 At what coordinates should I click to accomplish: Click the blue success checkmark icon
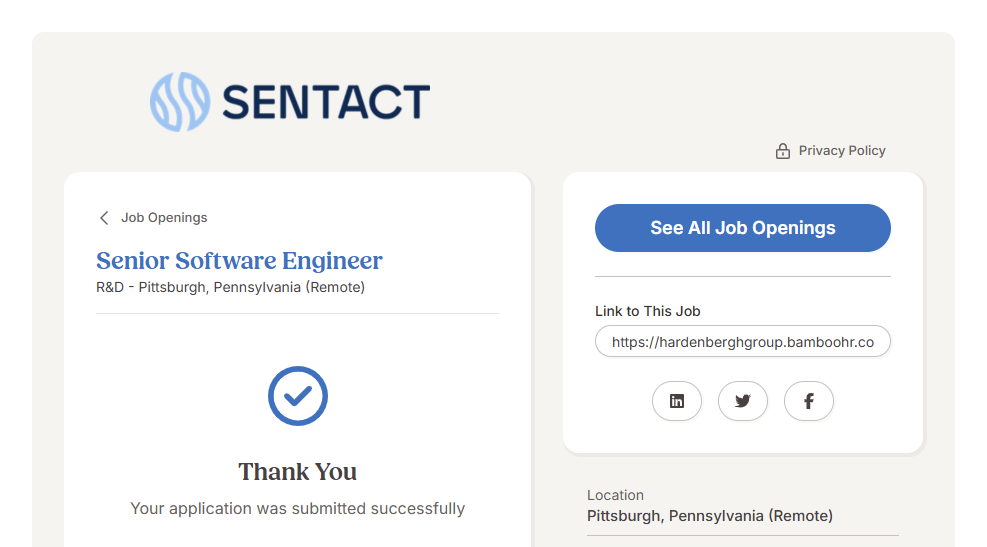tap(298, 396)
